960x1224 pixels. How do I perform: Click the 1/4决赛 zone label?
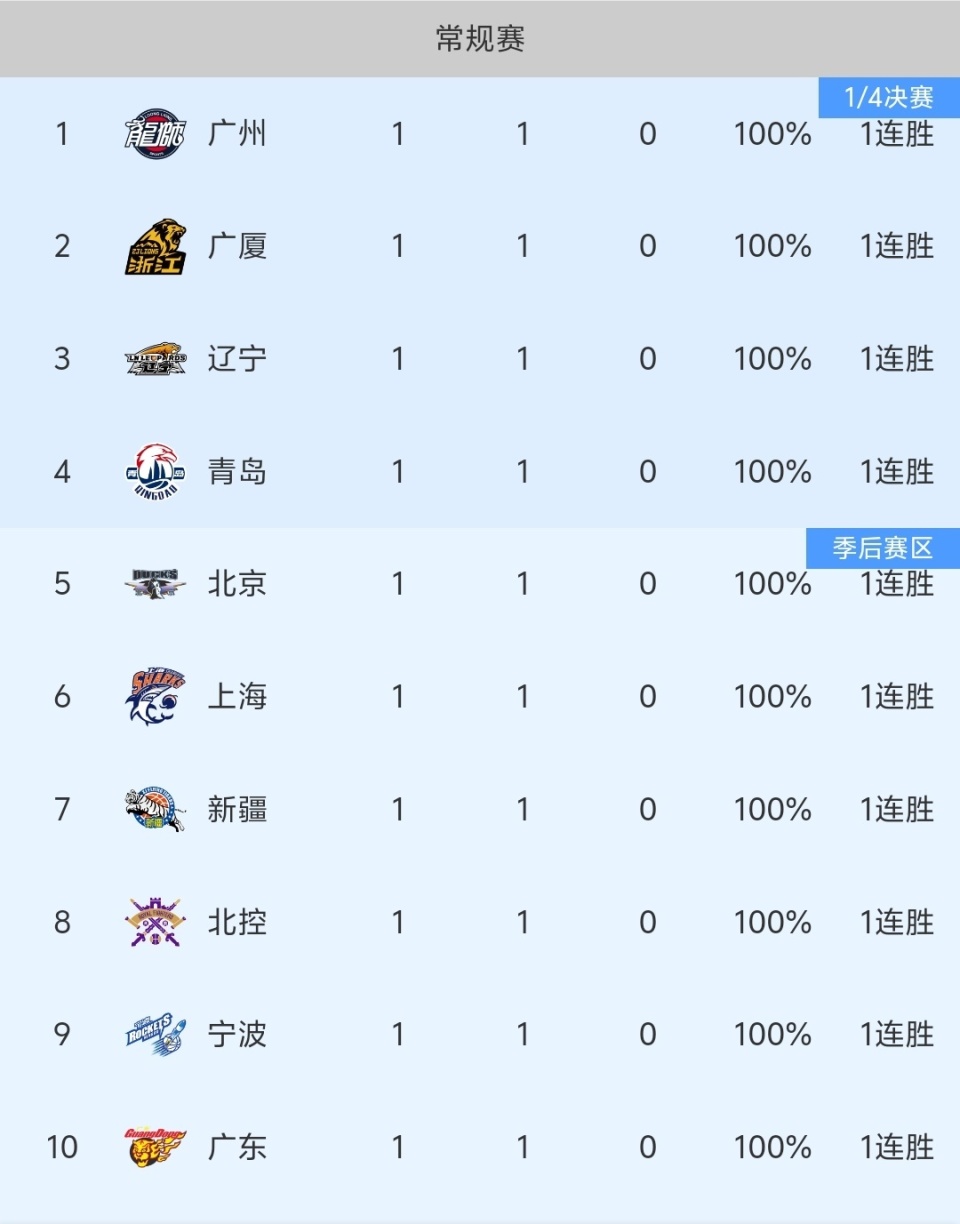click(x=889, y=98)
